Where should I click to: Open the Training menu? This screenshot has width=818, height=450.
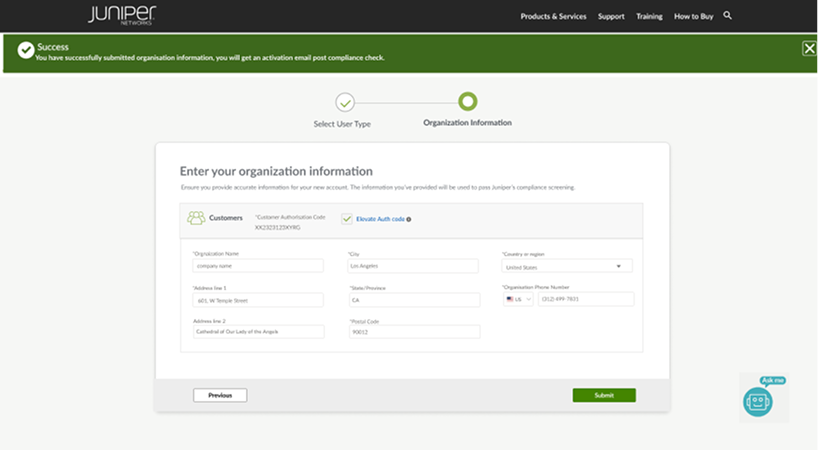(649, 16)
